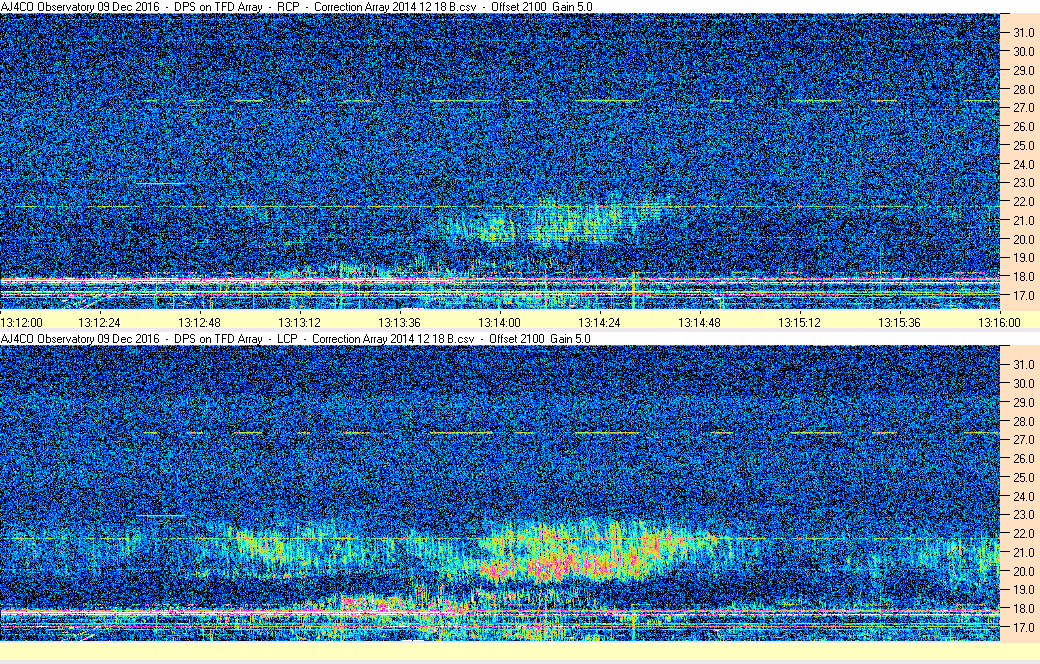Image resolution: width=1040 pixels, height=664 pixels.
Task: Click the 23.0 frequency label in RCP panel
Action: (1023, 182)
